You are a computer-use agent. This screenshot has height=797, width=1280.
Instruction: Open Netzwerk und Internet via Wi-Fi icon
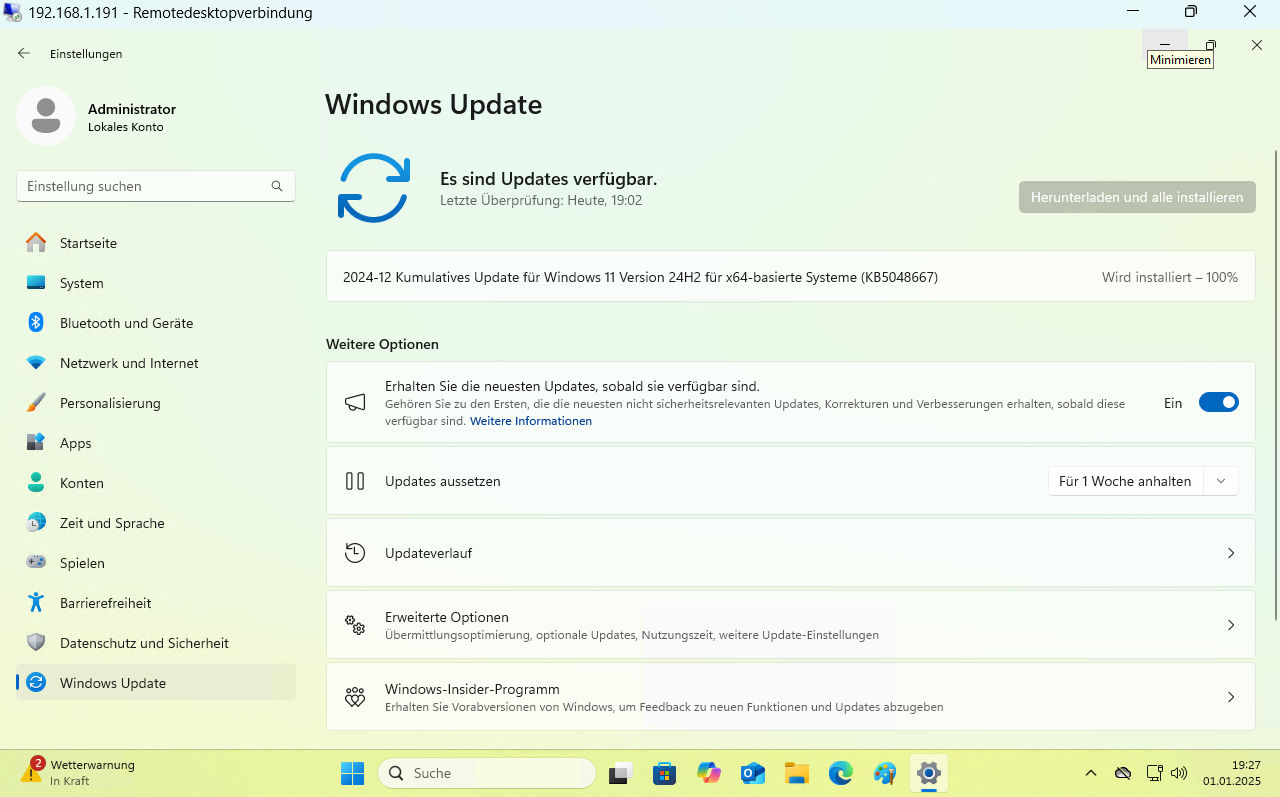click(36, 363)
